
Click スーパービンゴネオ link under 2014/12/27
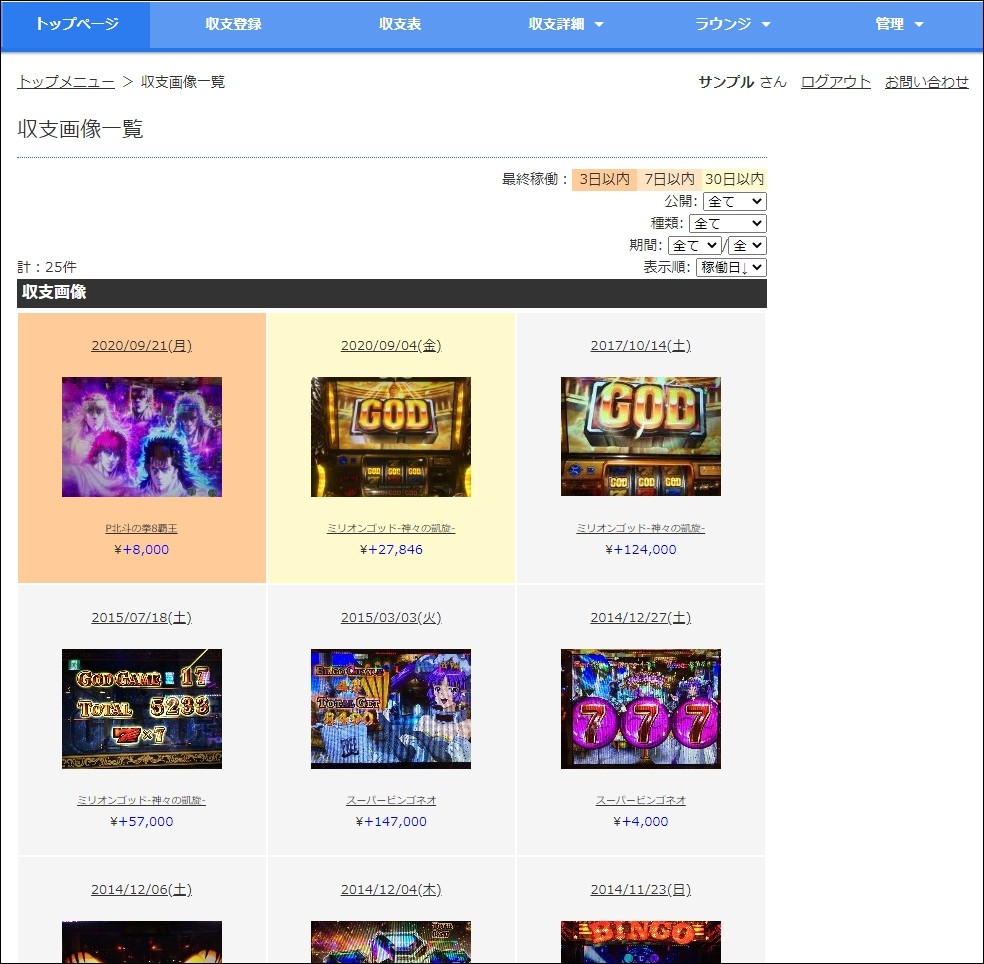(x=641, y=800)
